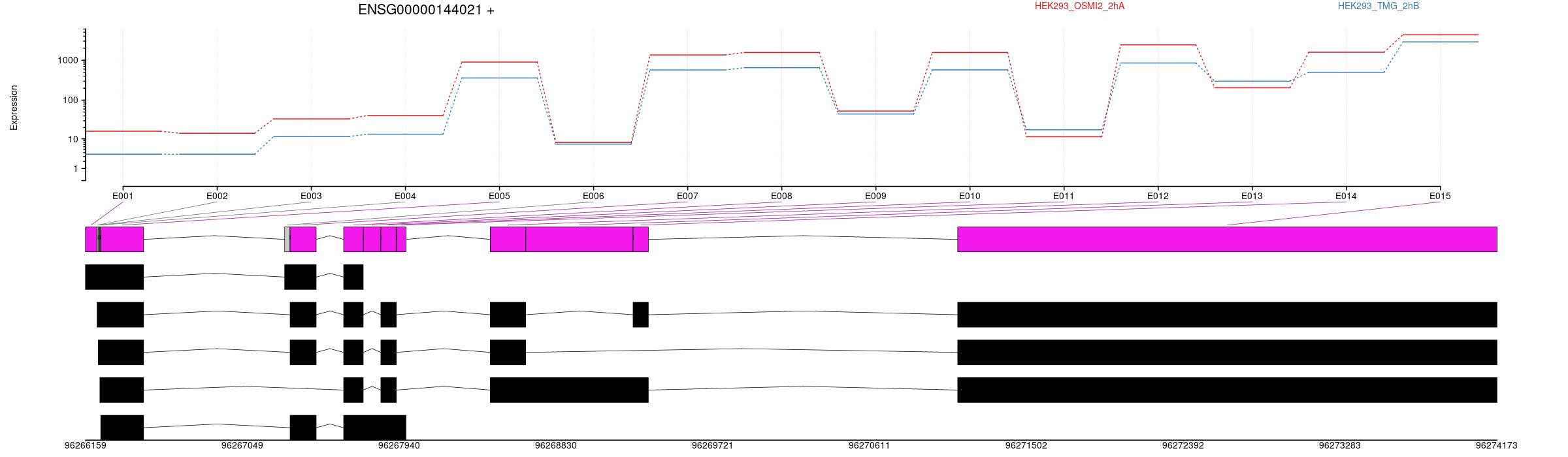Click exon label E002
This screenshot has width=1568, height=457.
pos(217,196)
